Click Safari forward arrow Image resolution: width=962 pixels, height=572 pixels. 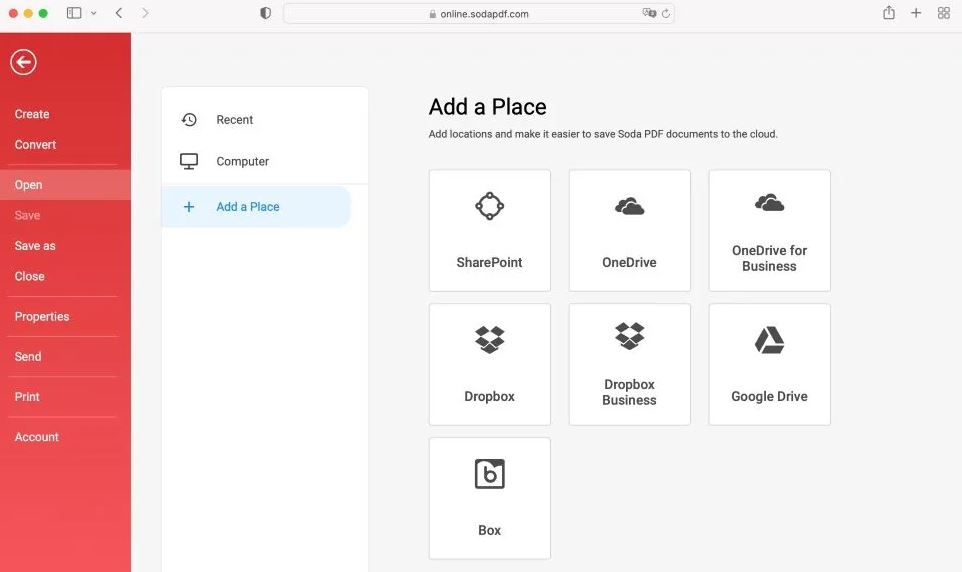pyautogui.click(x=145, y=13)
